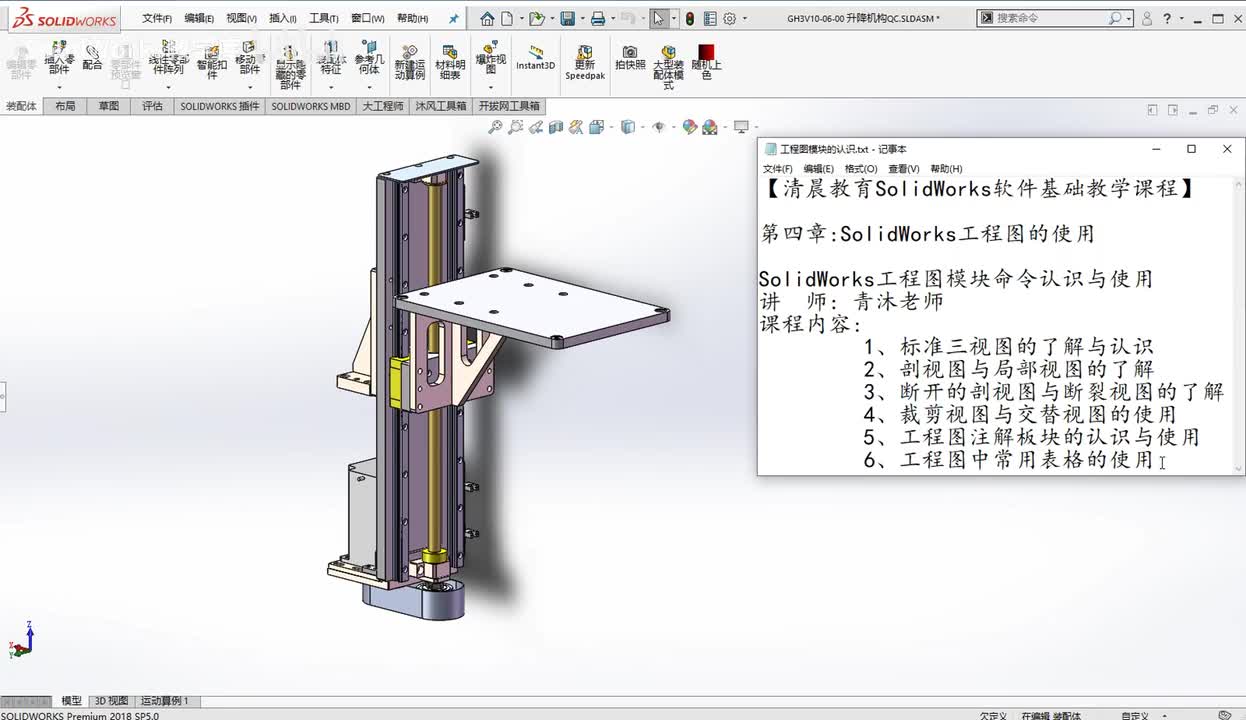Click Zoom to Area icon
The image size is (1246, 720).
click(x=515, y=127)
